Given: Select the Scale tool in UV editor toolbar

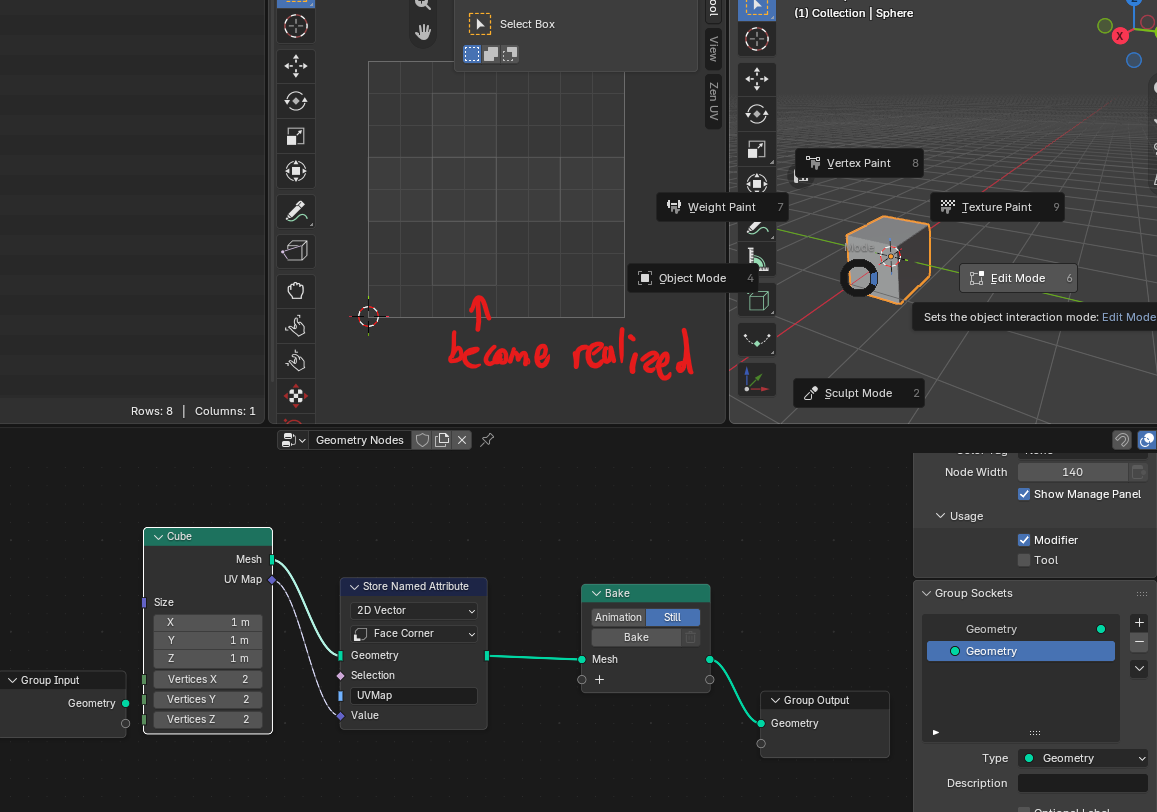Looking at the screenshot, I should point(296,137).
